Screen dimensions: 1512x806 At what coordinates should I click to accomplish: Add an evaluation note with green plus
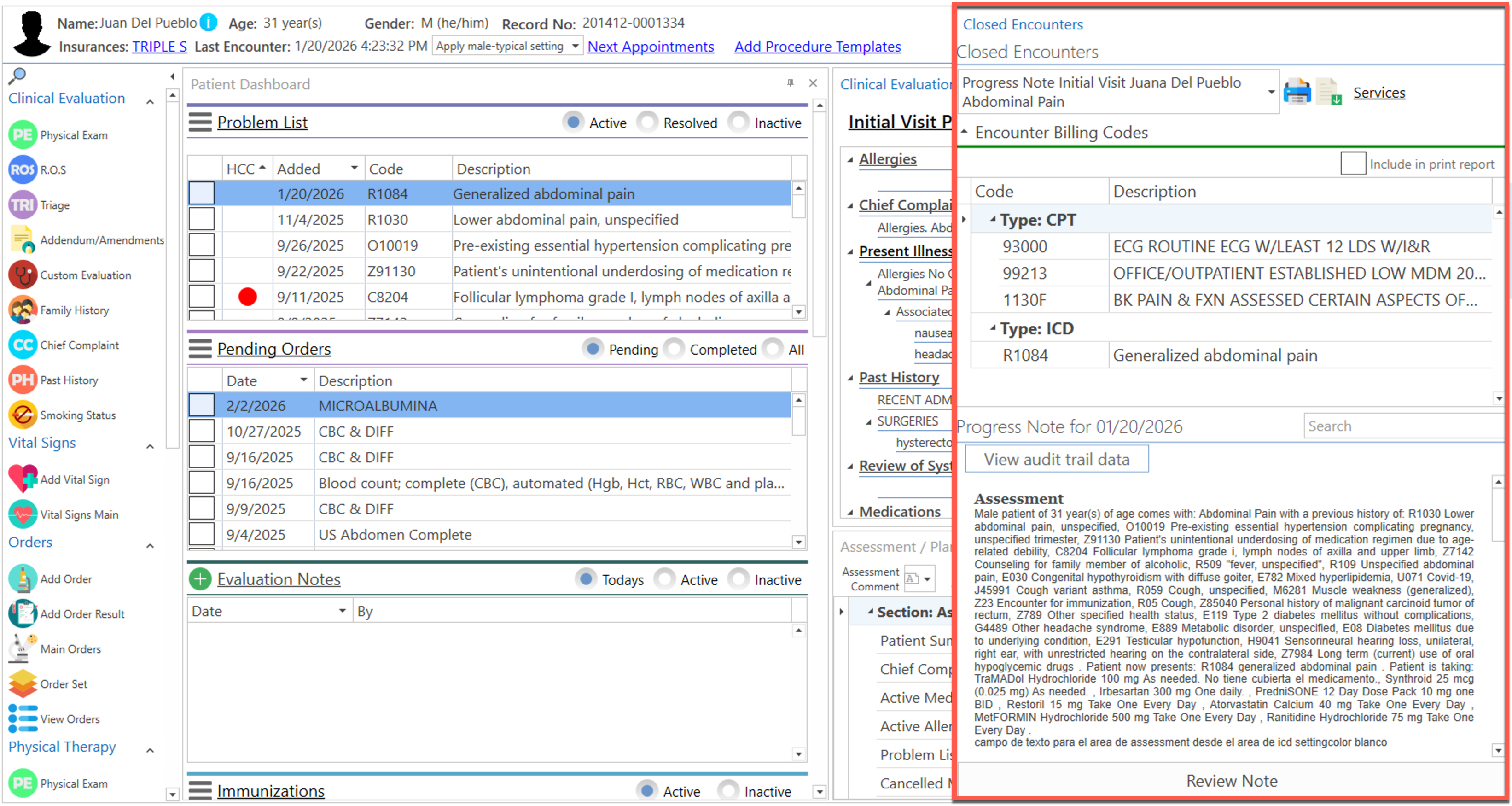coord(199,579)
